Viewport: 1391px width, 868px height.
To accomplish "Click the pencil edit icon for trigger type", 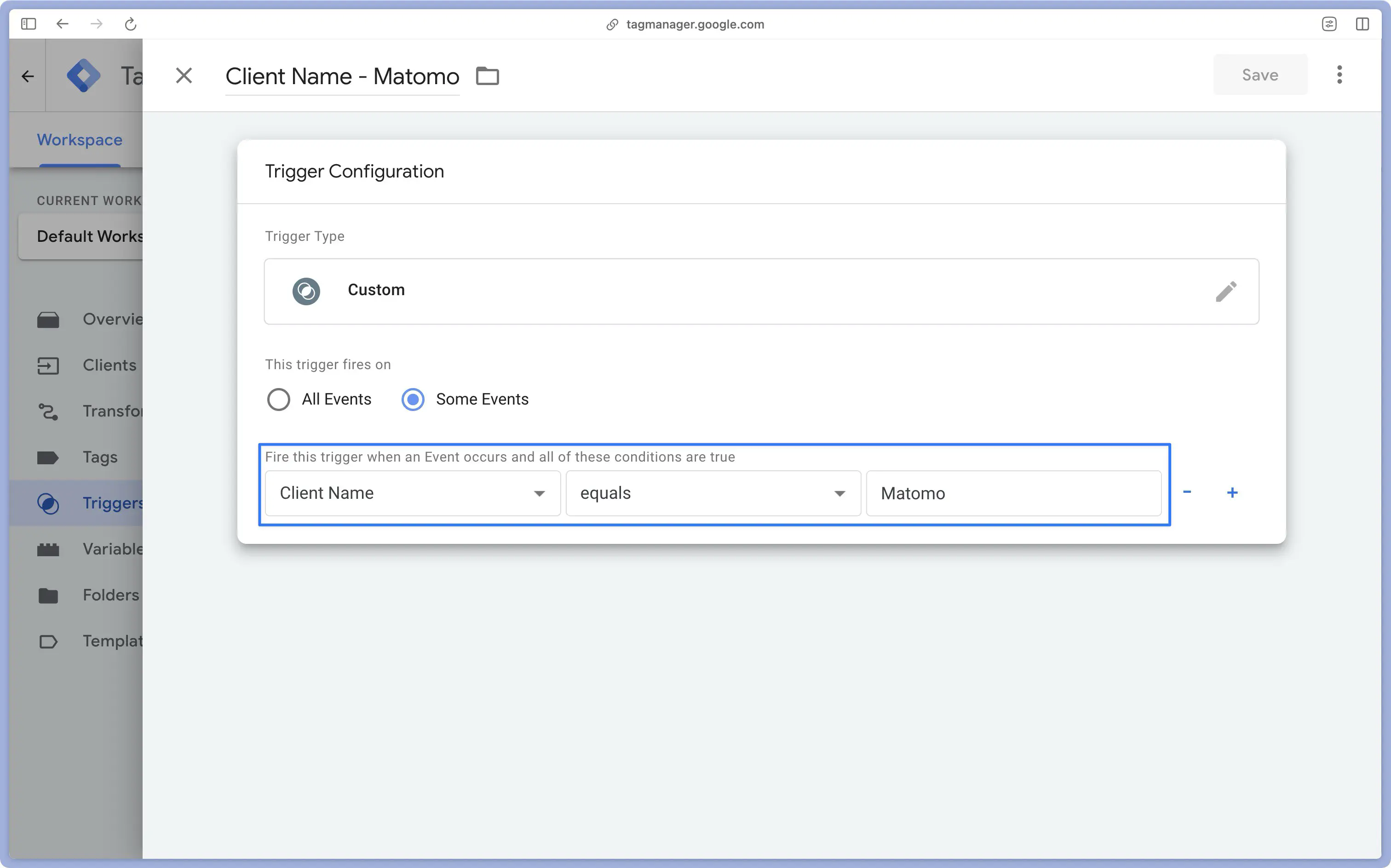I will pyautogui.click(x=1225, y=291).
